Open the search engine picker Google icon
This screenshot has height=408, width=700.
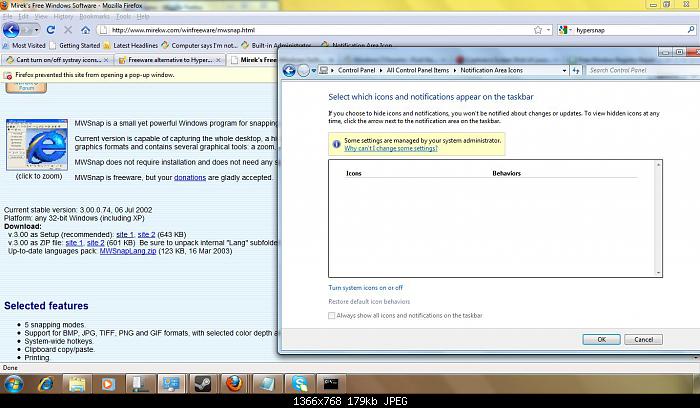coord(563,30)
